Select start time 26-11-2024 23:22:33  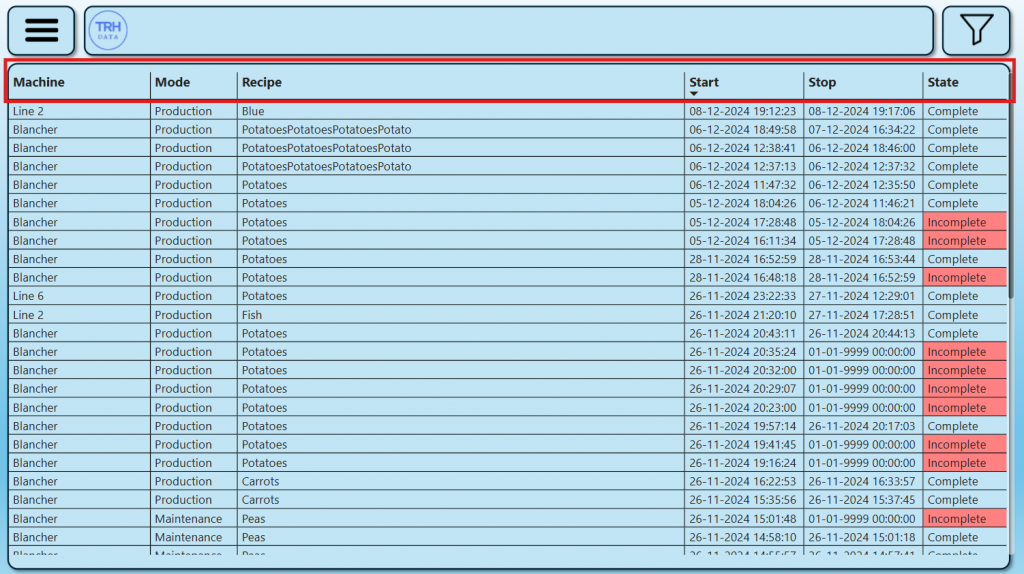point(743,296)
